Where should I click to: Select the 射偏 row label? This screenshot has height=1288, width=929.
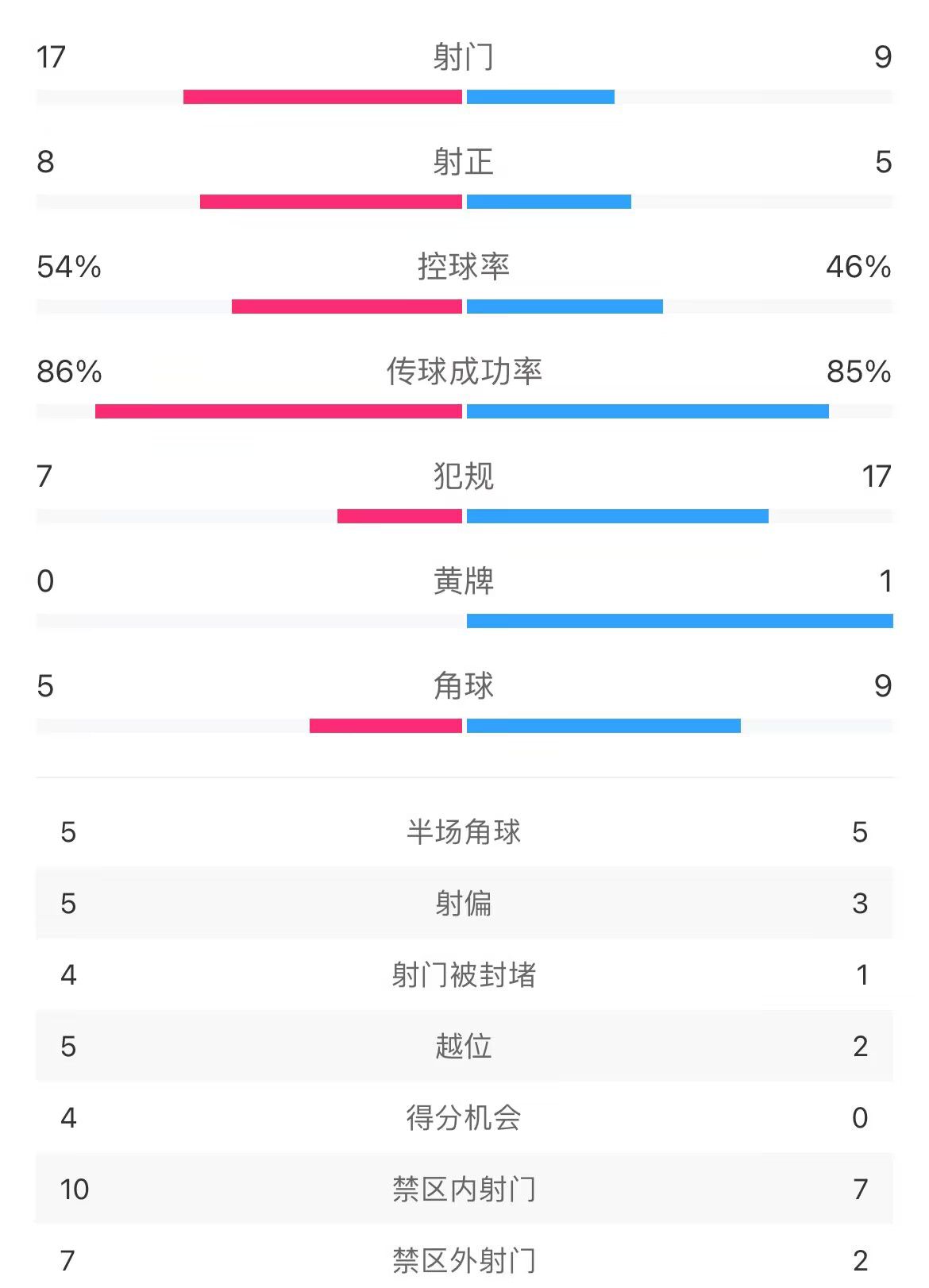click(x=464, y=904)
